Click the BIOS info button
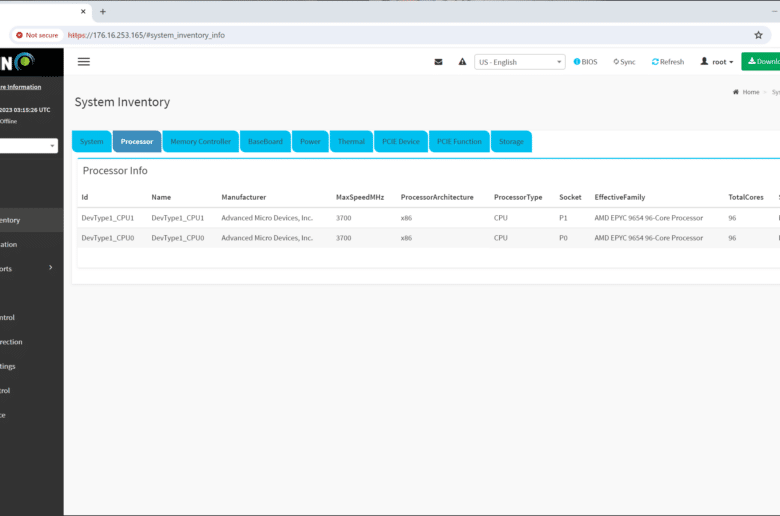 pyautogui.click(x=585, y=62)
